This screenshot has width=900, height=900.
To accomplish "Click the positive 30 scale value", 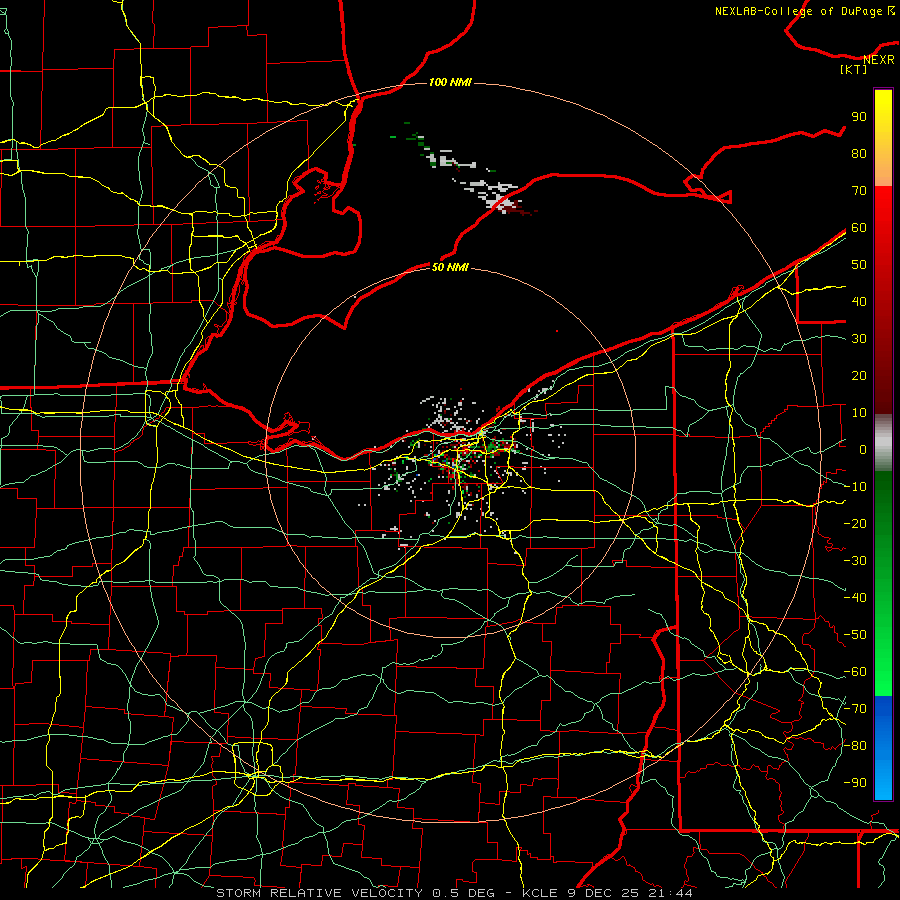I will pos(859,339).
